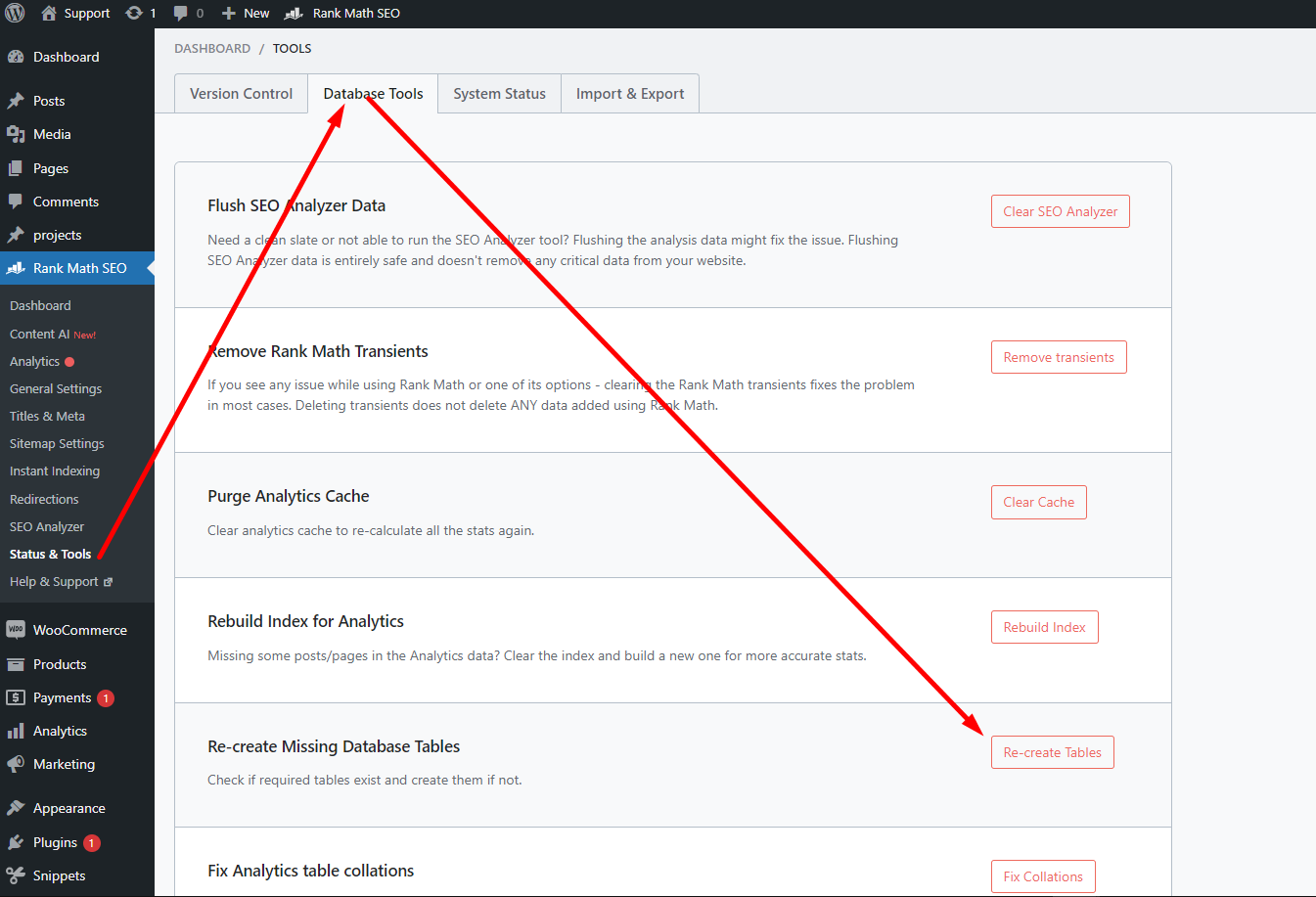
Task: Click the Clear Cache button
Action: 1039,502
